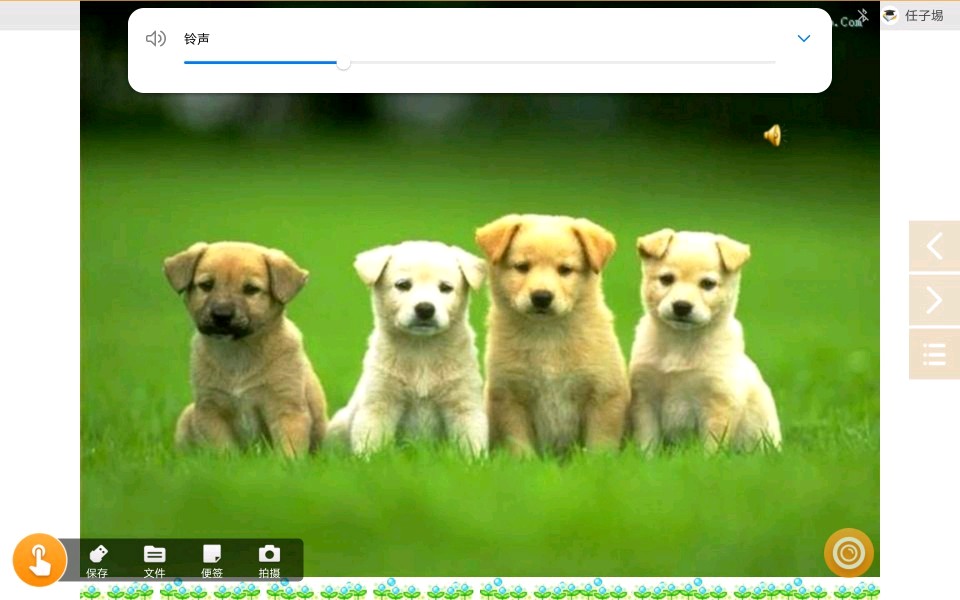Mute ringtone via the panel speaker icon
The width and height of the screenshot is (960, 600).
tap(155, 39)
